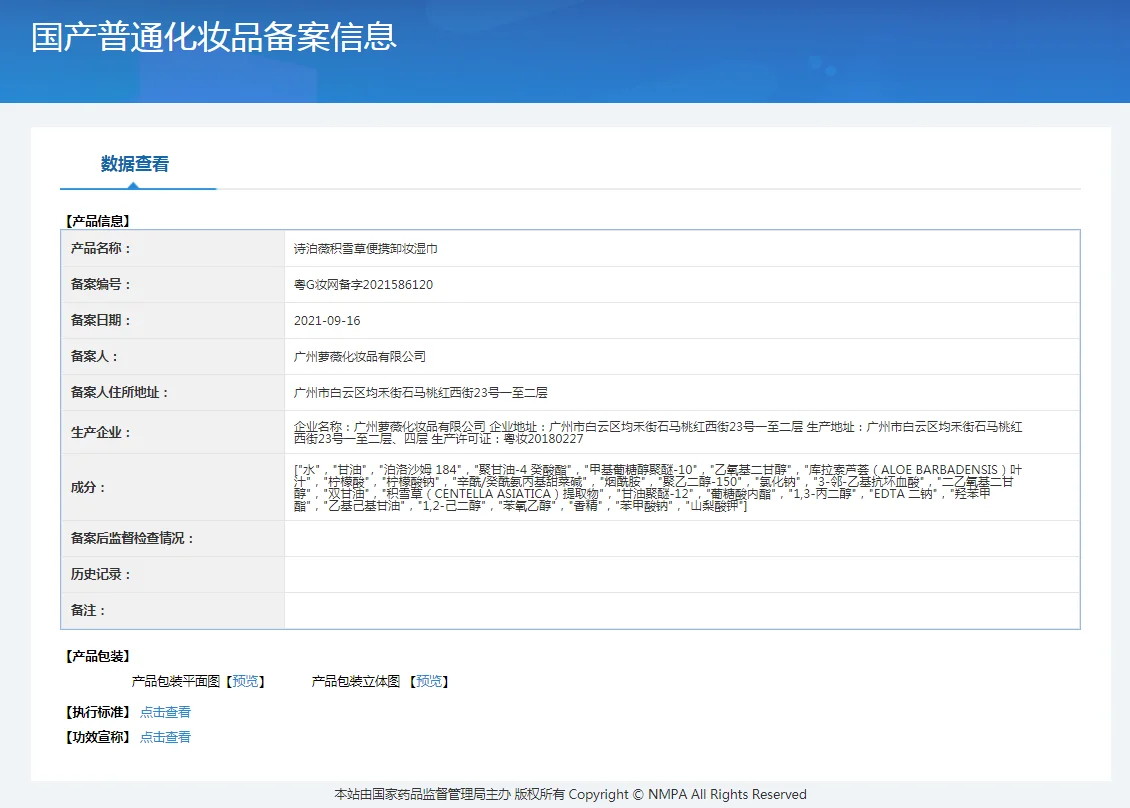The width and height of the screenshot is (1130, 808).
Task: Select product name 诗泊薇积雪草便携卸妆湿巾
Action: pos(365,249)
